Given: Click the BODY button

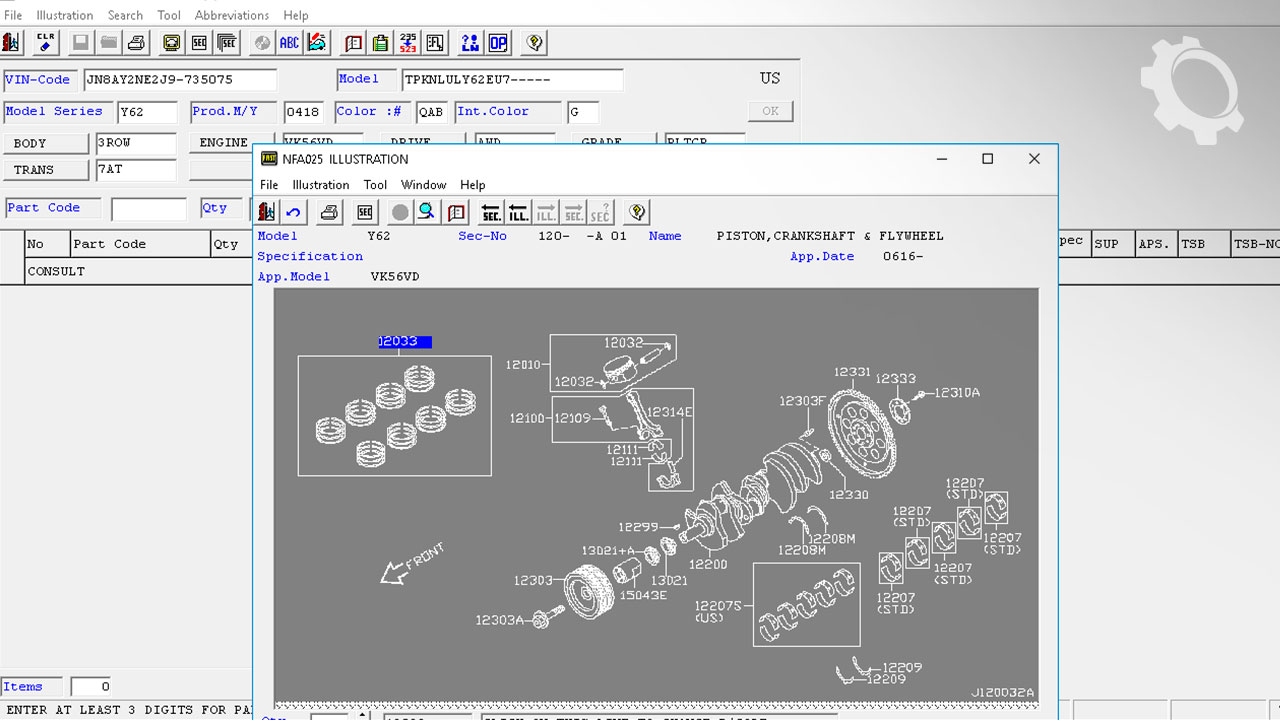Looking at the screenshot, I should pos(46,143).
